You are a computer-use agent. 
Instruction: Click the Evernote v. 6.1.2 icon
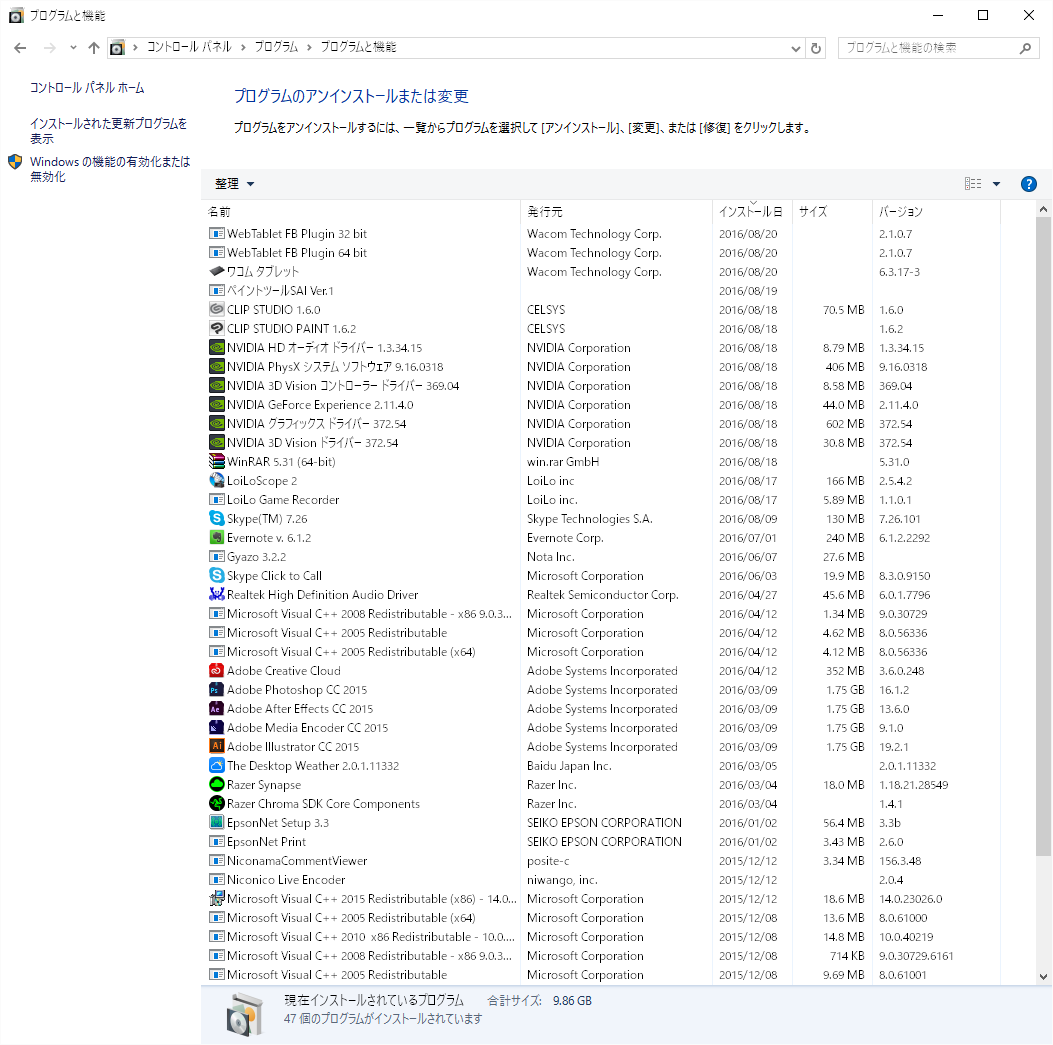[x=216, y=537]
